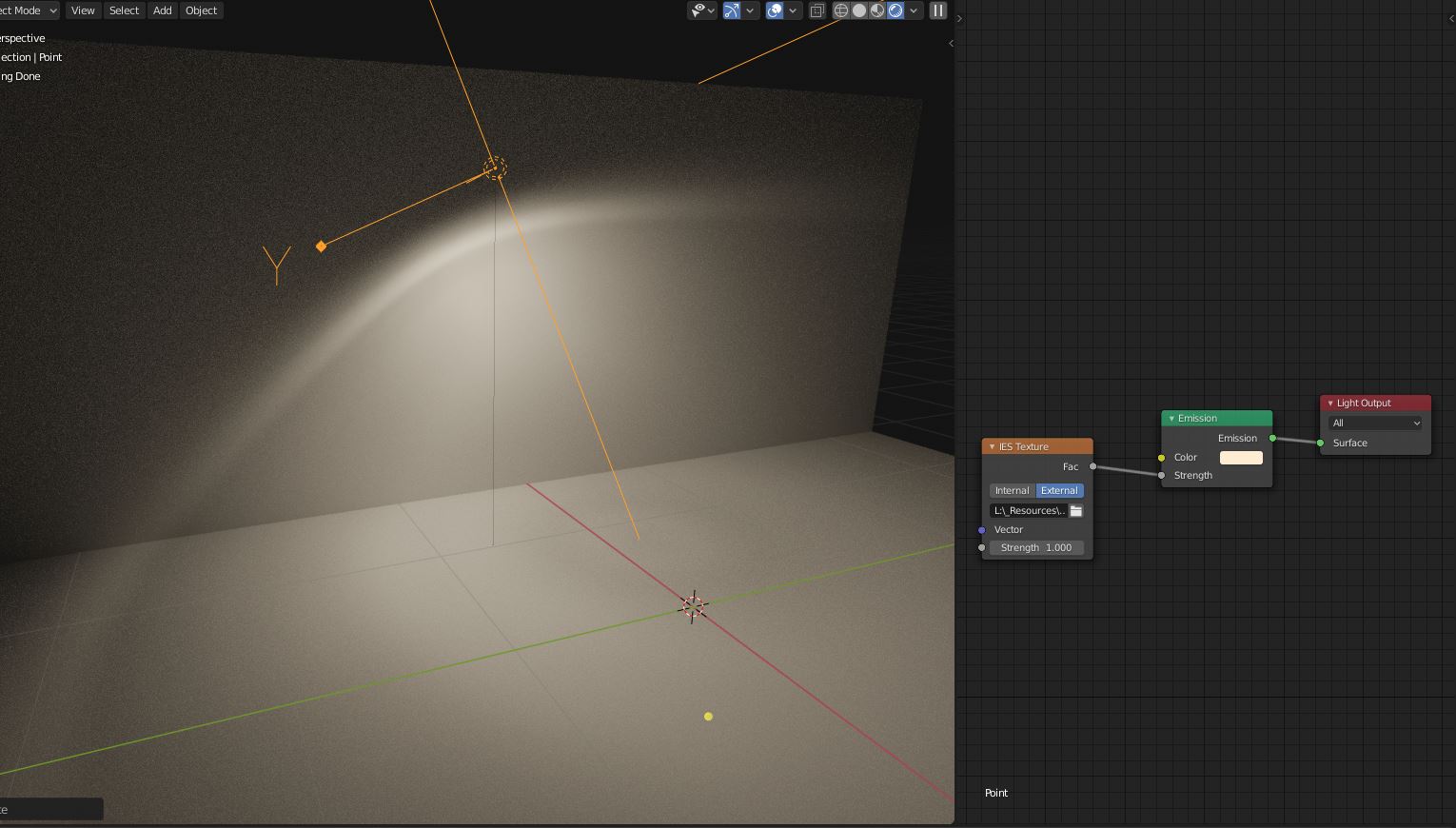Open the Object menu
Screen dimensions: 1456x828
pos(201,10)
